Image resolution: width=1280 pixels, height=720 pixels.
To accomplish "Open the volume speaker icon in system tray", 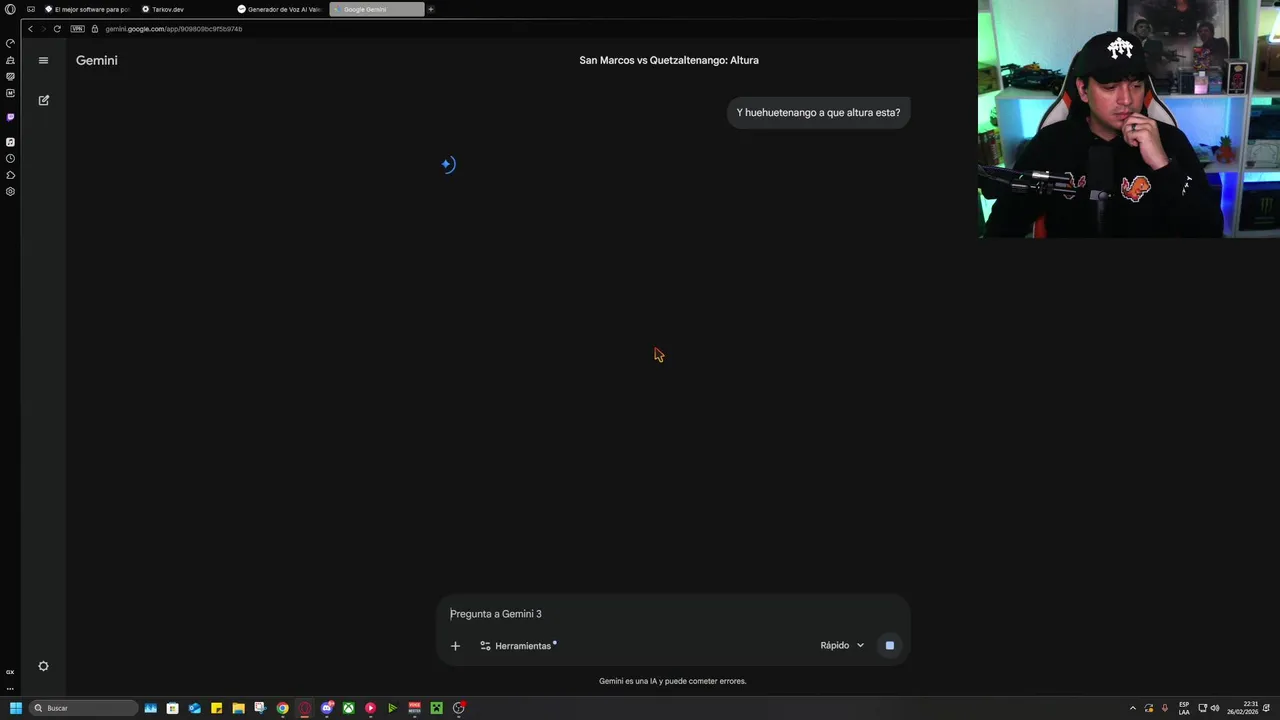I will coord(1215,708).
